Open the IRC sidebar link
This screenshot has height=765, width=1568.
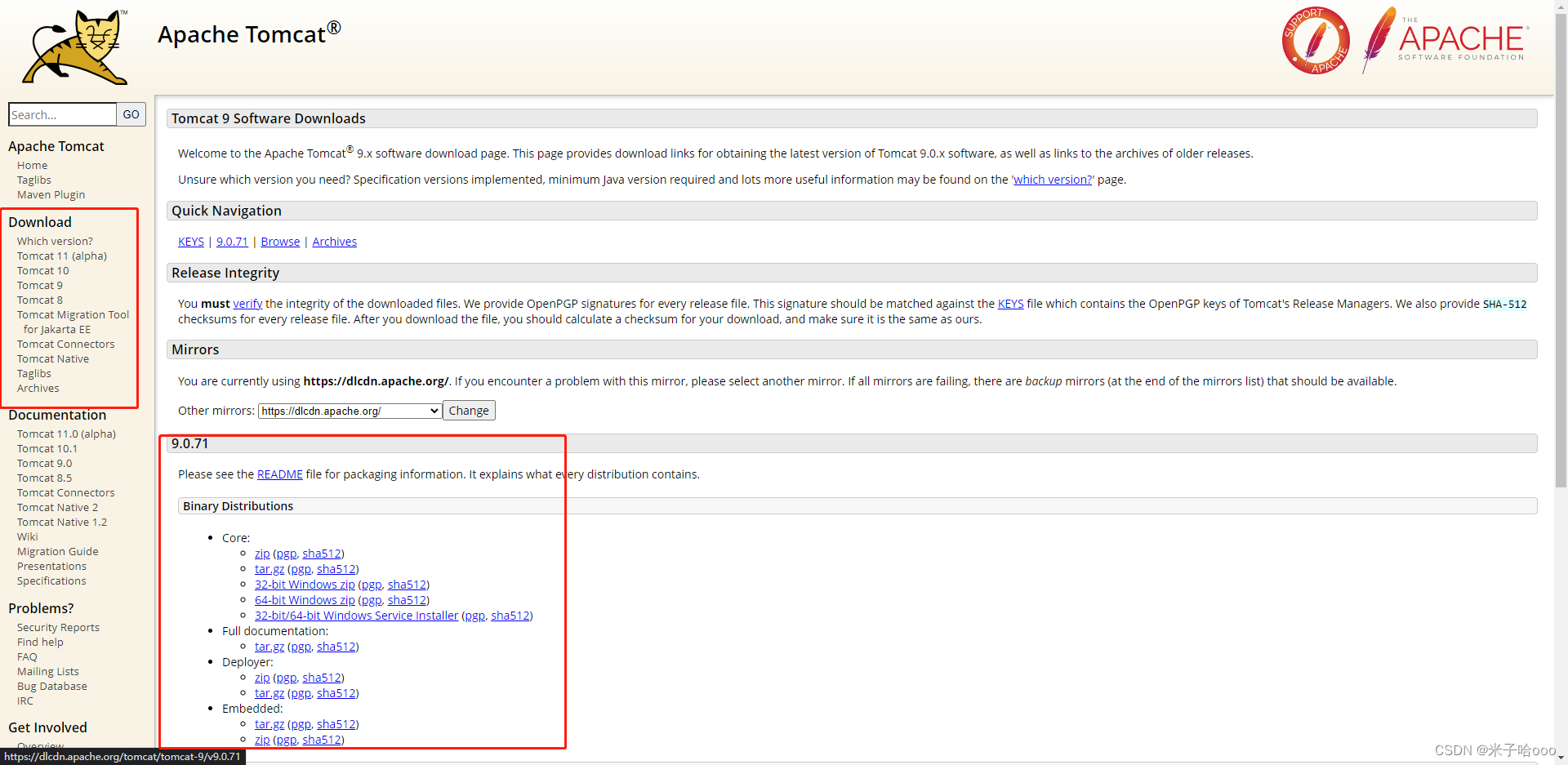point(25,701)
